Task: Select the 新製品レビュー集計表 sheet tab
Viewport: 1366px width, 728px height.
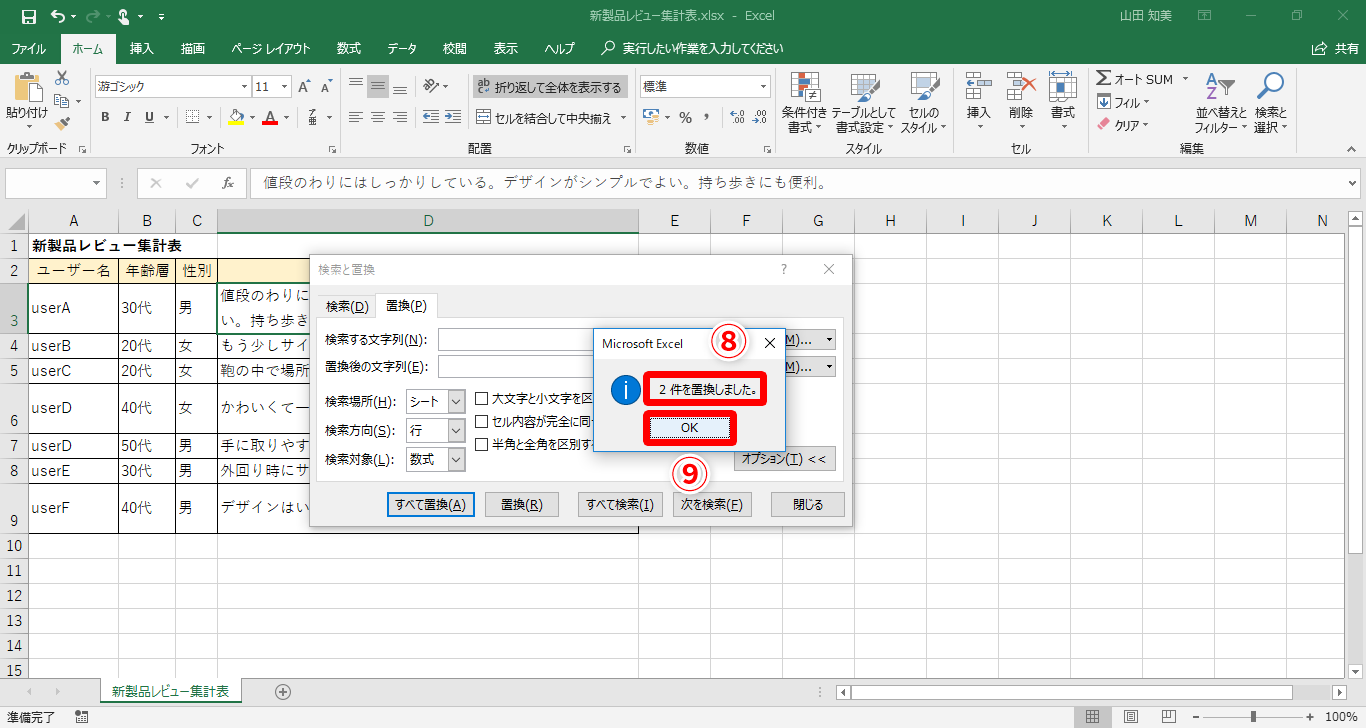Action: pos(170,691)
